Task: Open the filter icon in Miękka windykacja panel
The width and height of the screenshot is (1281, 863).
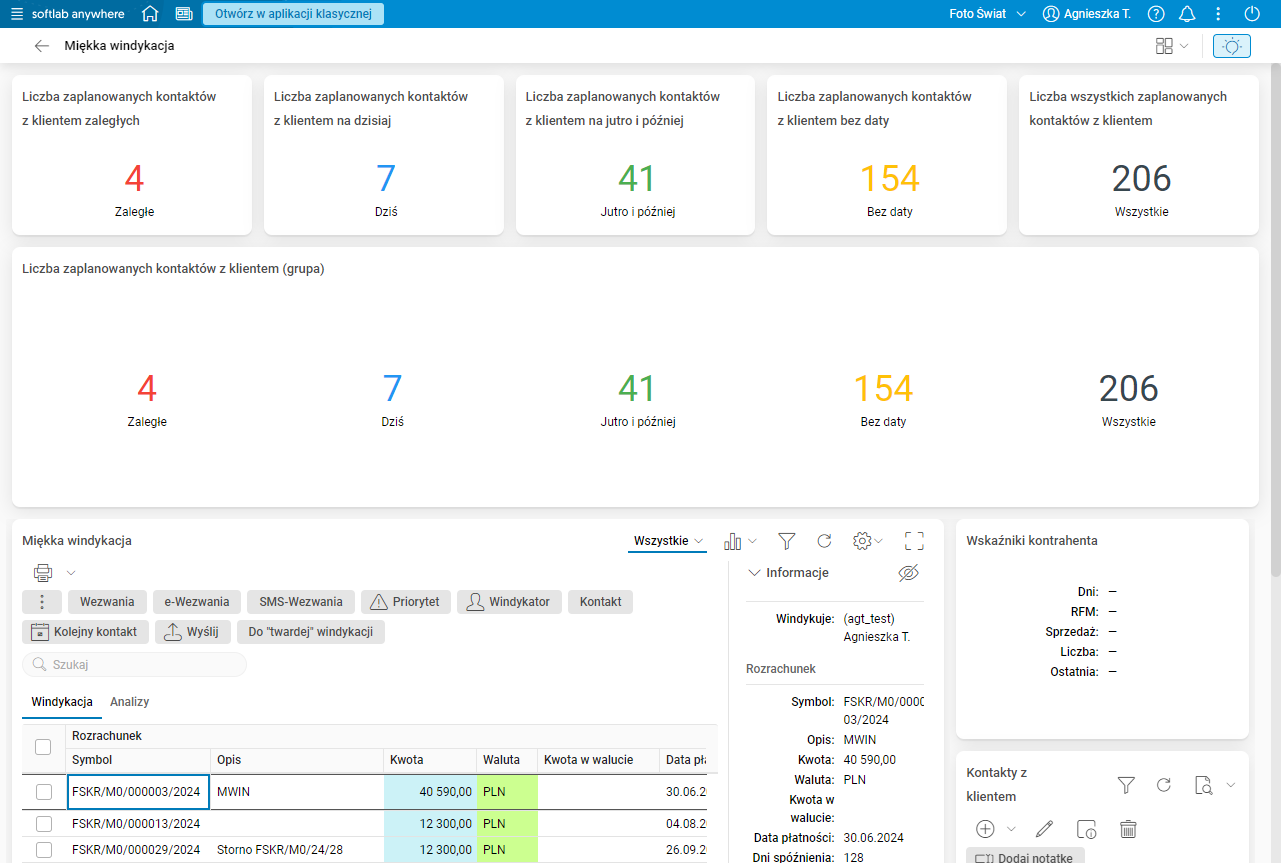Action: click(x=787, y=541)
